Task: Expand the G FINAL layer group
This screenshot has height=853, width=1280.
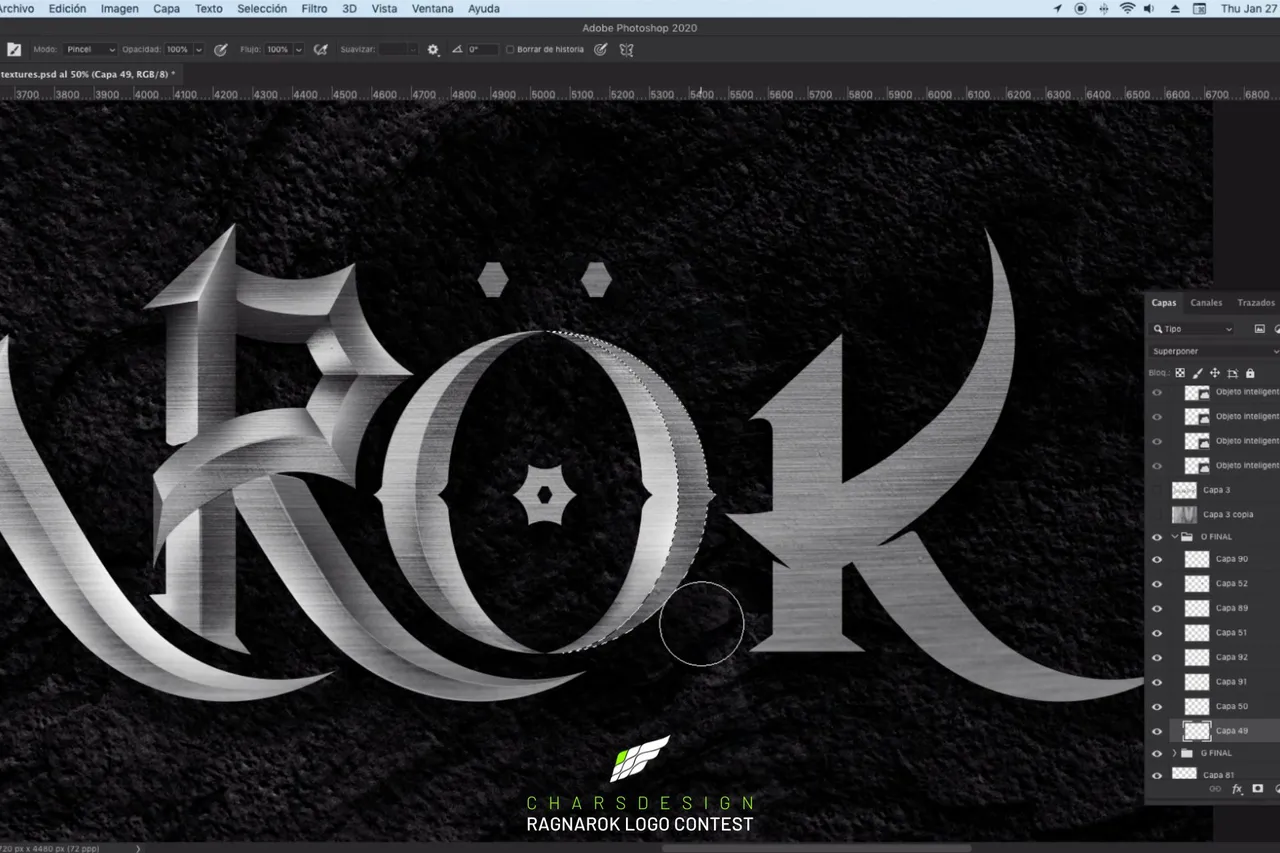Action: [x=1175, y=753]
